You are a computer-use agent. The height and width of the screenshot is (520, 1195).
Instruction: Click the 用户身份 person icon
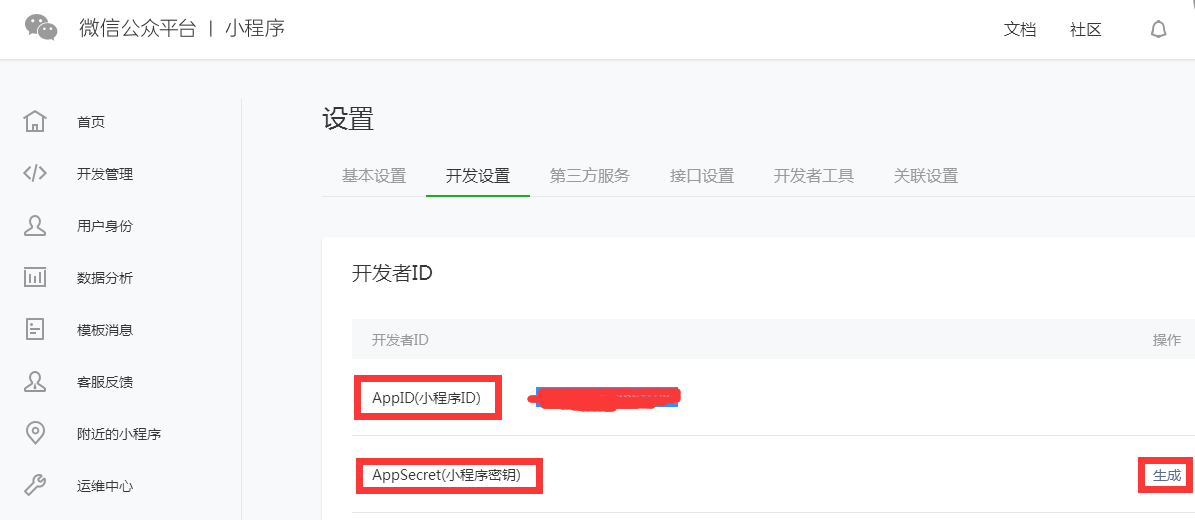pos(35,226)
